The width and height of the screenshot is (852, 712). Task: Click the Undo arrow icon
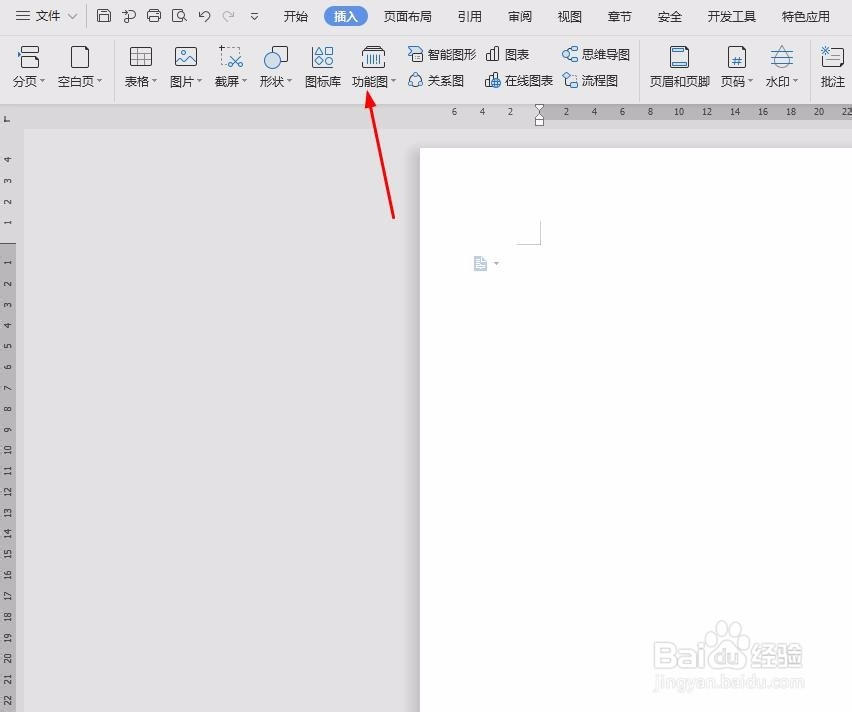click(204, 16)
